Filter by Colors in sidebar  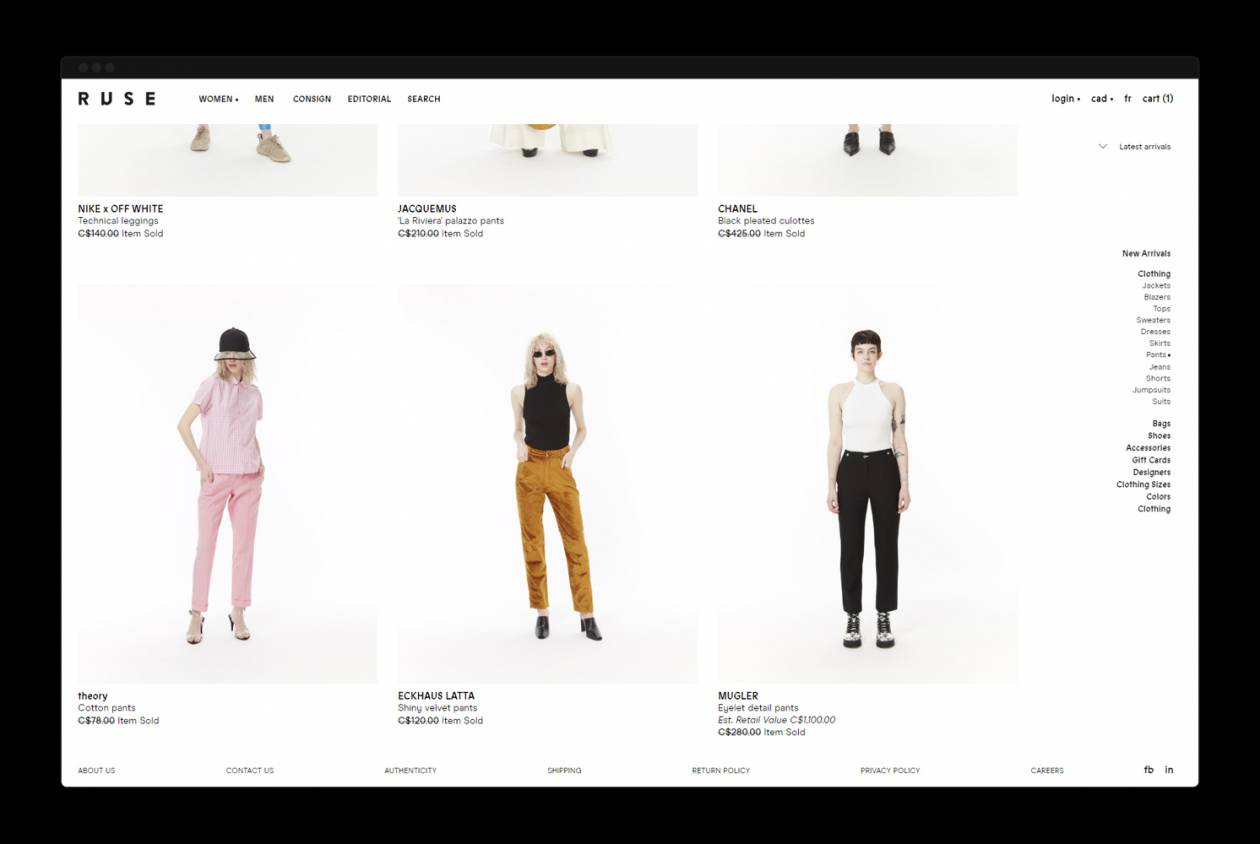pyautogui.click(x=1158, y=497)
